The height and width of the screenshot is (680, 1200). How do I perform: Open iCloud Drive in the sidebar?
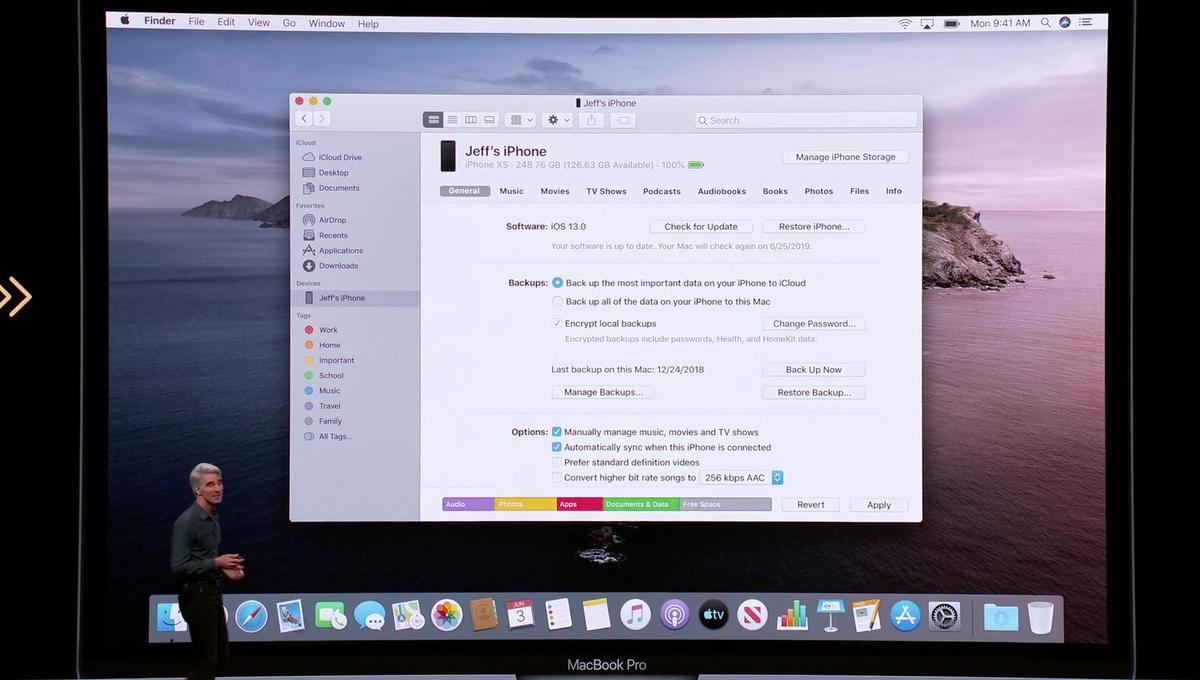tap(340, 157)
